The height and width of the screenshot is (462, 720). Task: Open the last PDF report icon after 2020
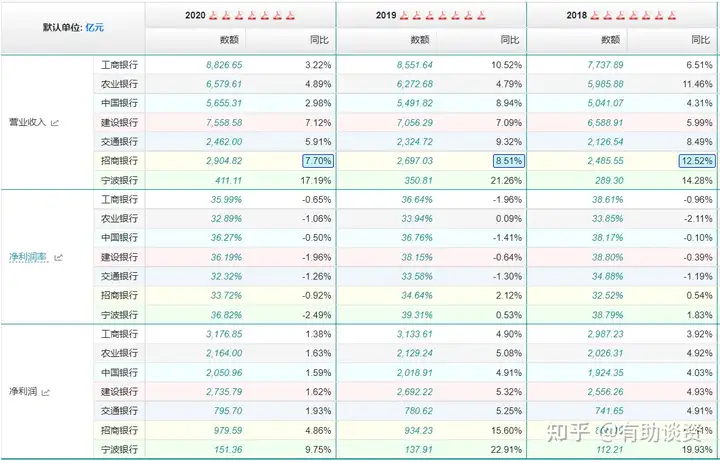click(x=290, y=16)
